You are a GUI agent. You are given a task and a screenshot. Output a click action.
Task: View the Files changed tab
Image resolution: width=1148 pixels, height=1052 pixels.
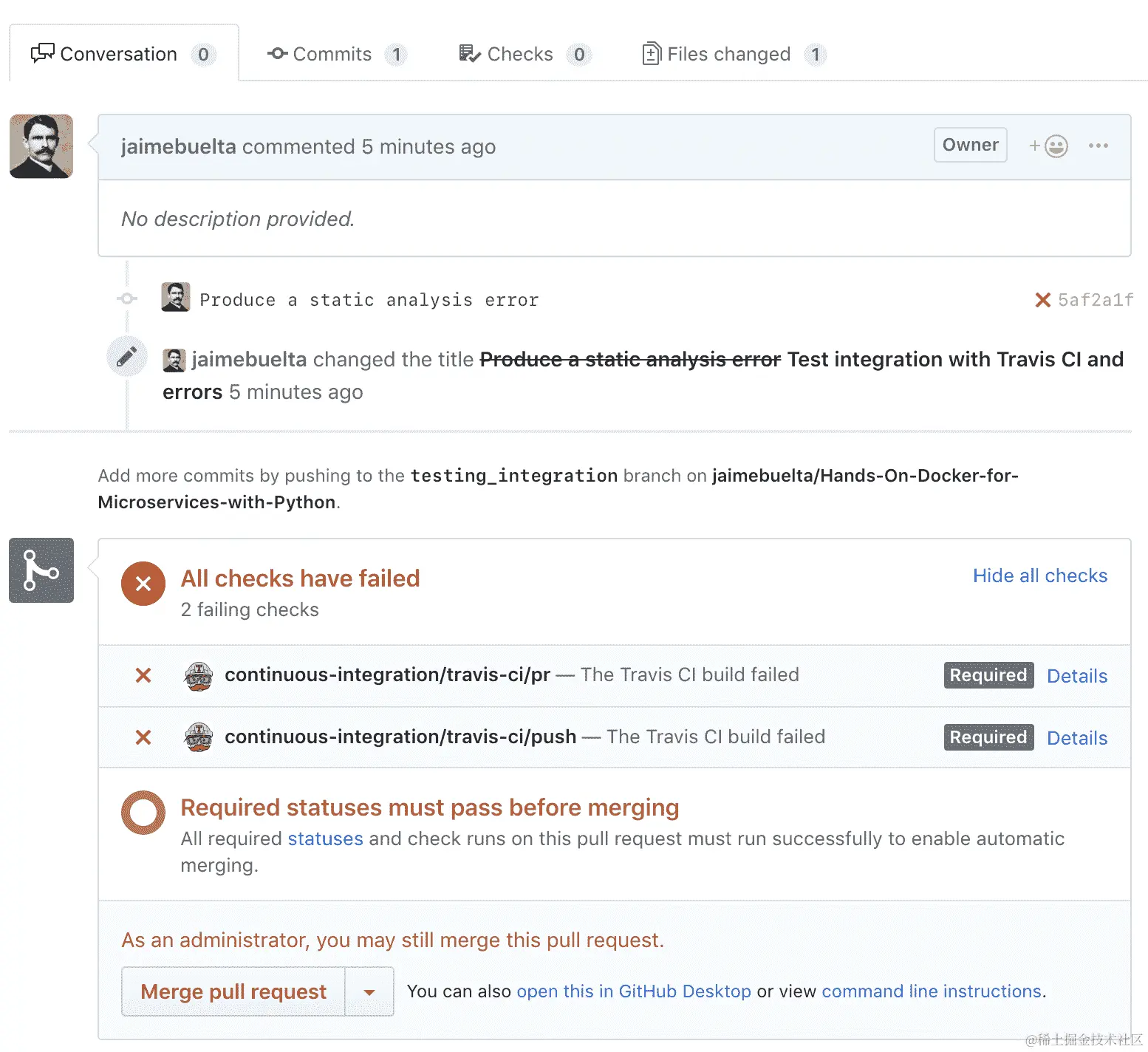tap(734, 54)
